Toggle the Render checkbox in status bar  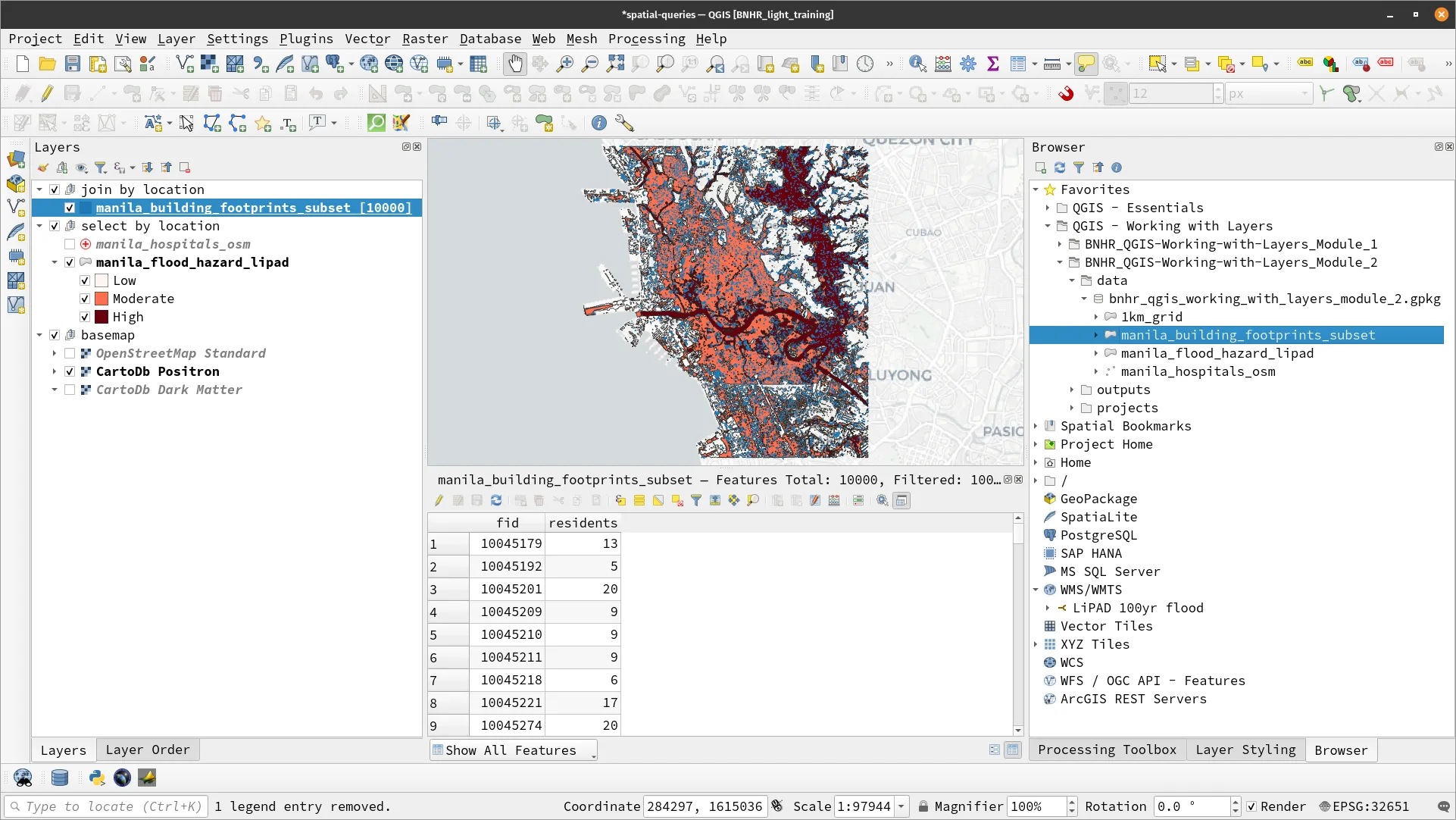[x=1251, y=806]
